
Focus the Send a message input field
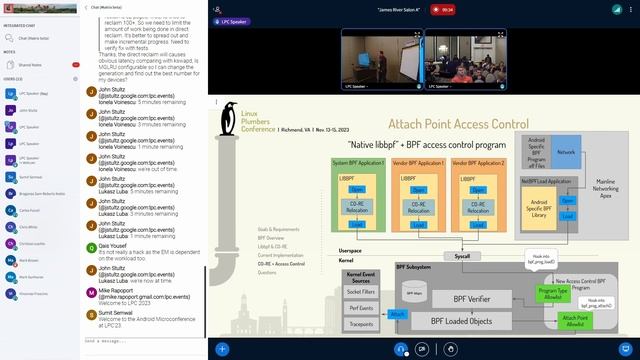click(143, 341)
